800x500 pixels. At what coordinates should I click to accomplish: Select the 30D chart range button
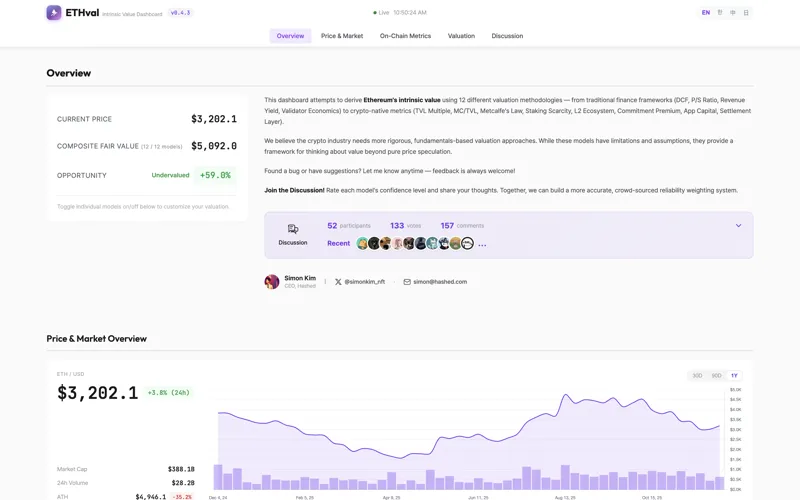(697, 376)
